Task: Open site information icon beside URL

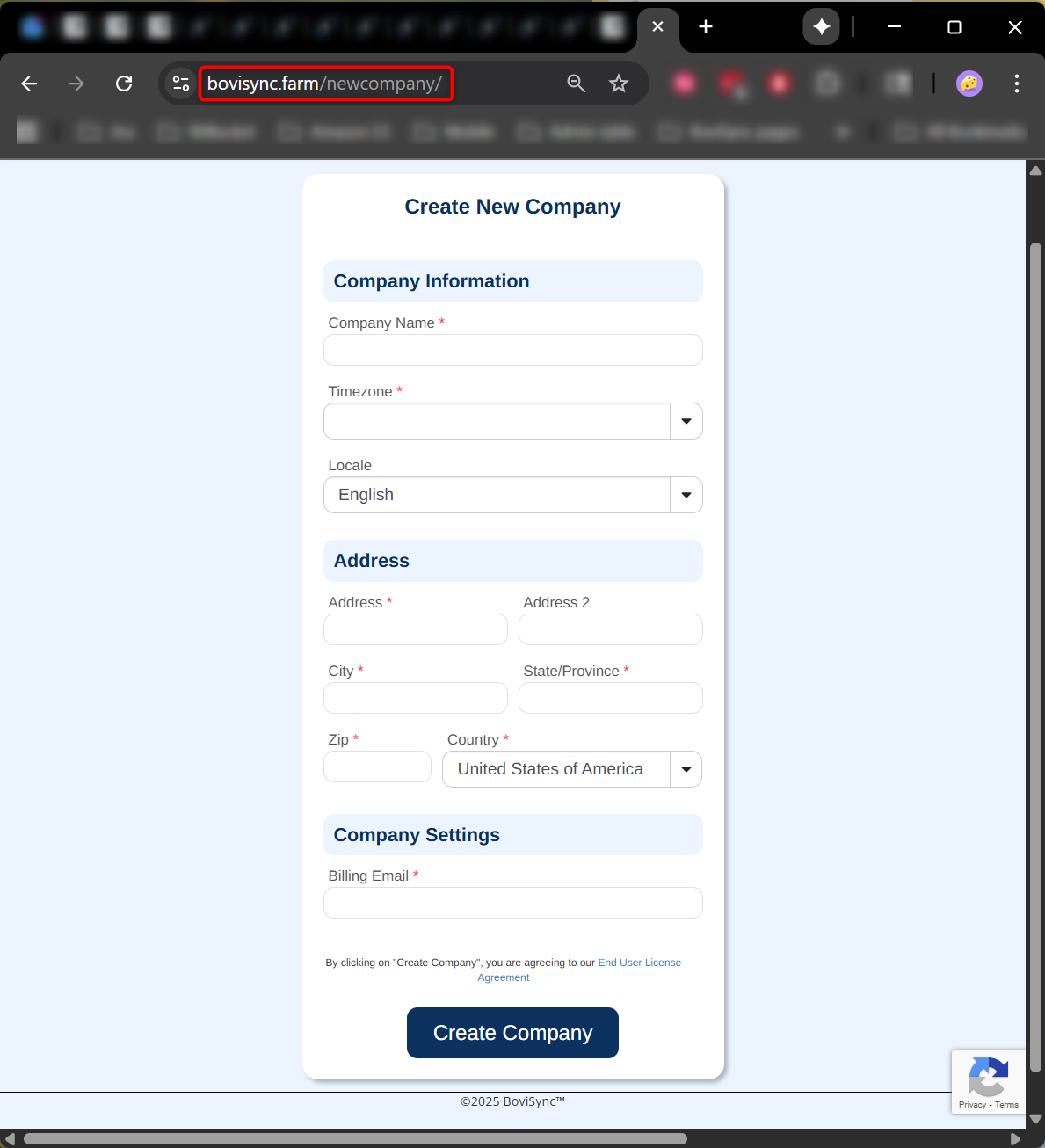Action: coord(181,84)
